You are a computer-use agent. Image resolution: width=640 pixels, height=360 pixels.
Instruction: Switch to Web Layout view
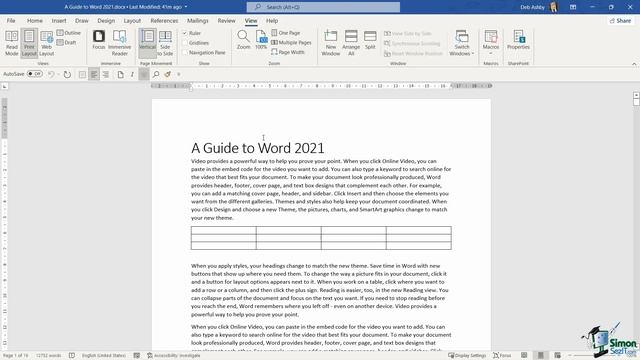coord(47,43)
